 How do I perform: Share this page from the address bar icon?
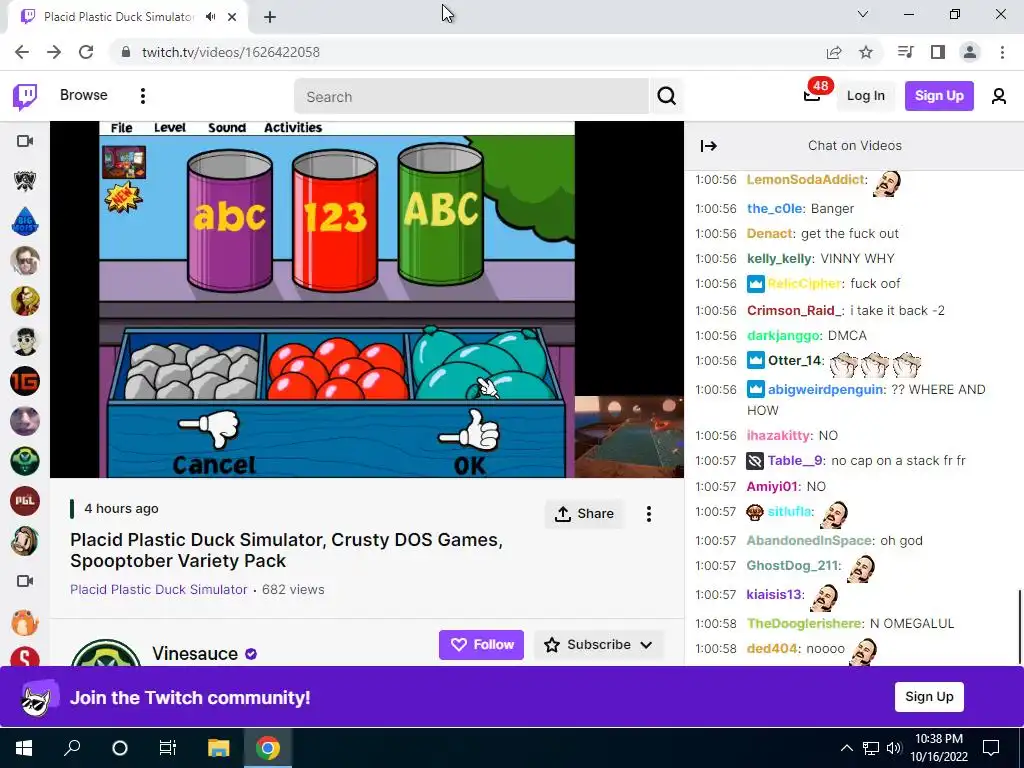[833, 52]
